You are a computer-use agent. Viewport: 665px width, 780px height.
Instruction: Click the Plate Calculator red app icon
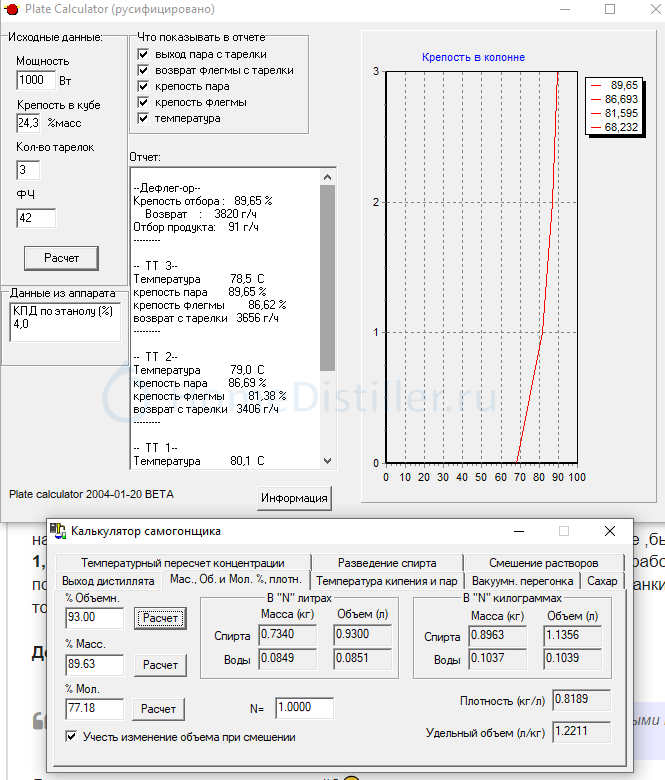point(11,9)
